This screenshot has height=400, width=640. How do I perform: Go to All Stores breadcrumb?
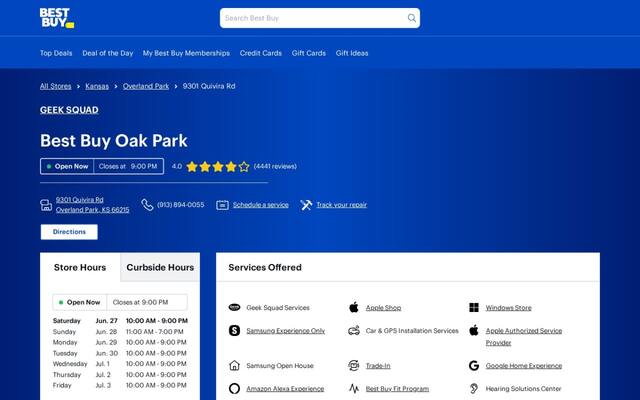(x=56, y=86)
